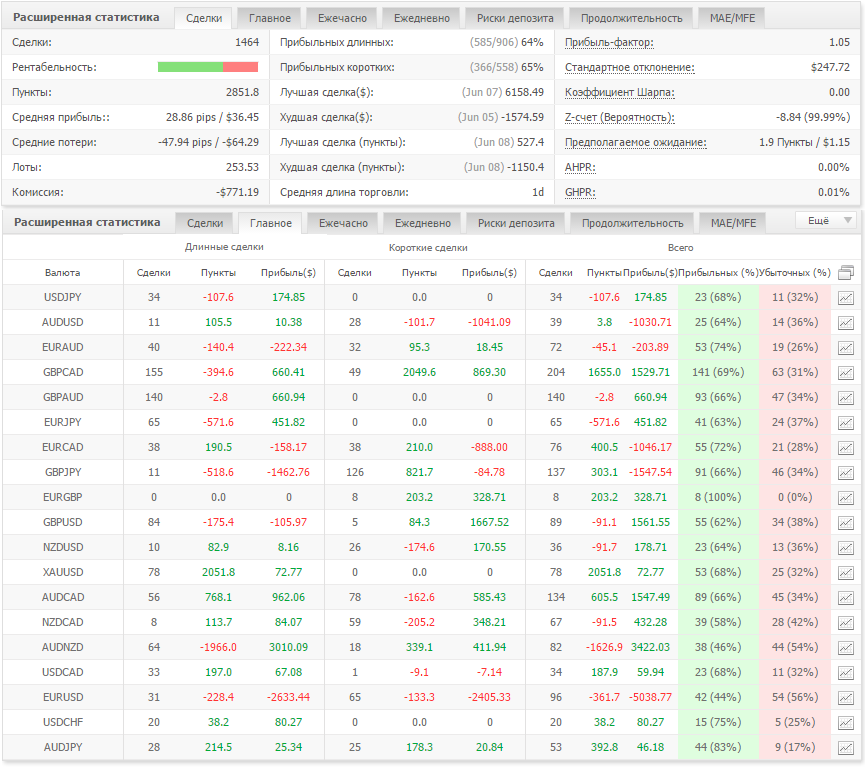Open chart icon for GBPUSD row
The width and height of the screenshot is (865, 767).
846,523
